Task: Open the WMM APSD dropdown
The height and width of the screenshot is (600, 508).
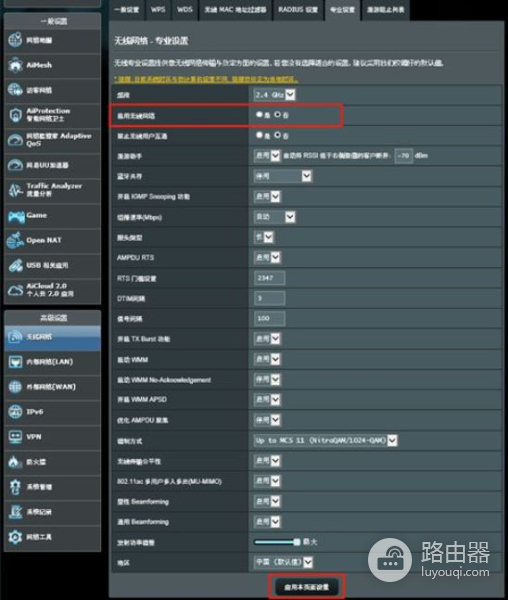Action: 267,399
